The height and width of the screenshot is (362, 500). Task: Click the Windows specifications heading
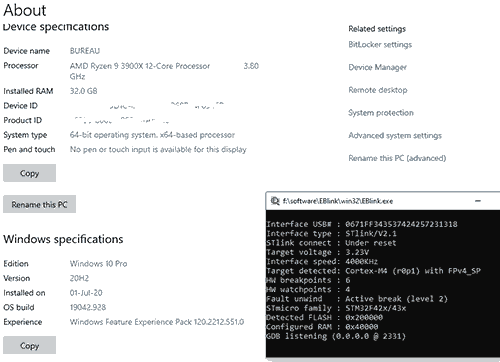63,239
